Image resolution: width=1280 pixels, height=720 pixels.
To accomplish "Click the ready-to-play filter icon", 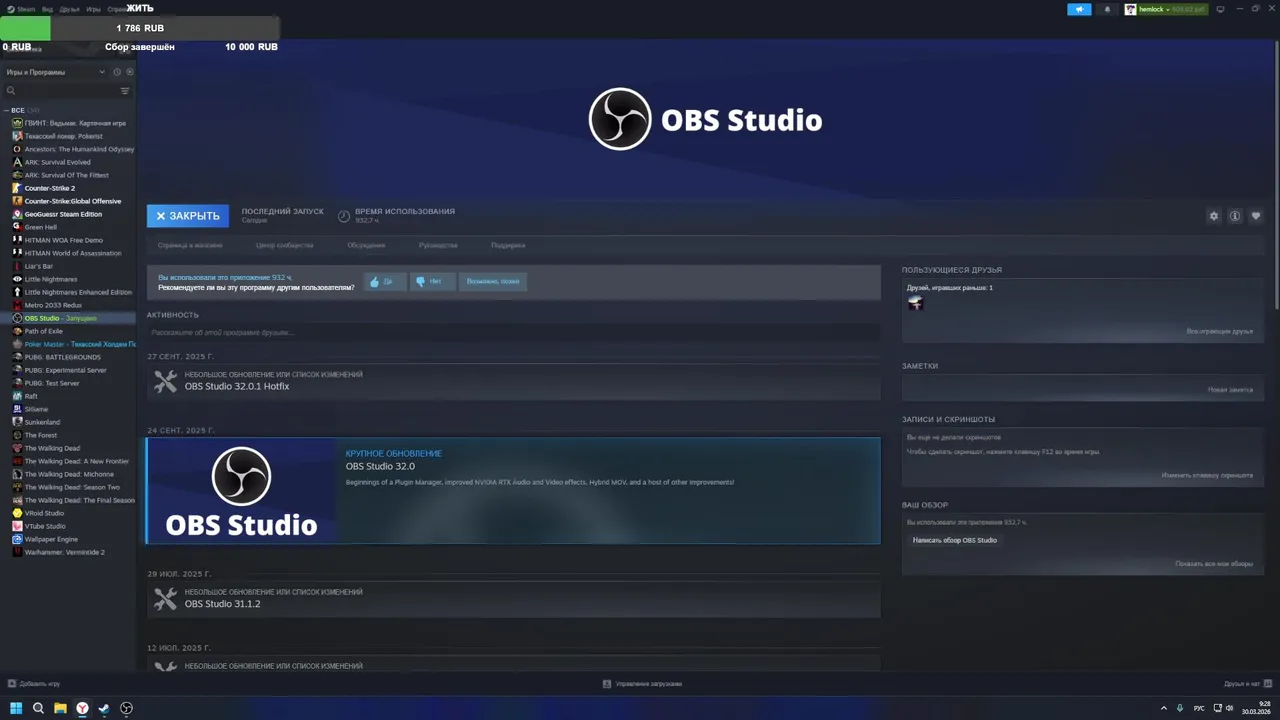I will pos(129,72).
